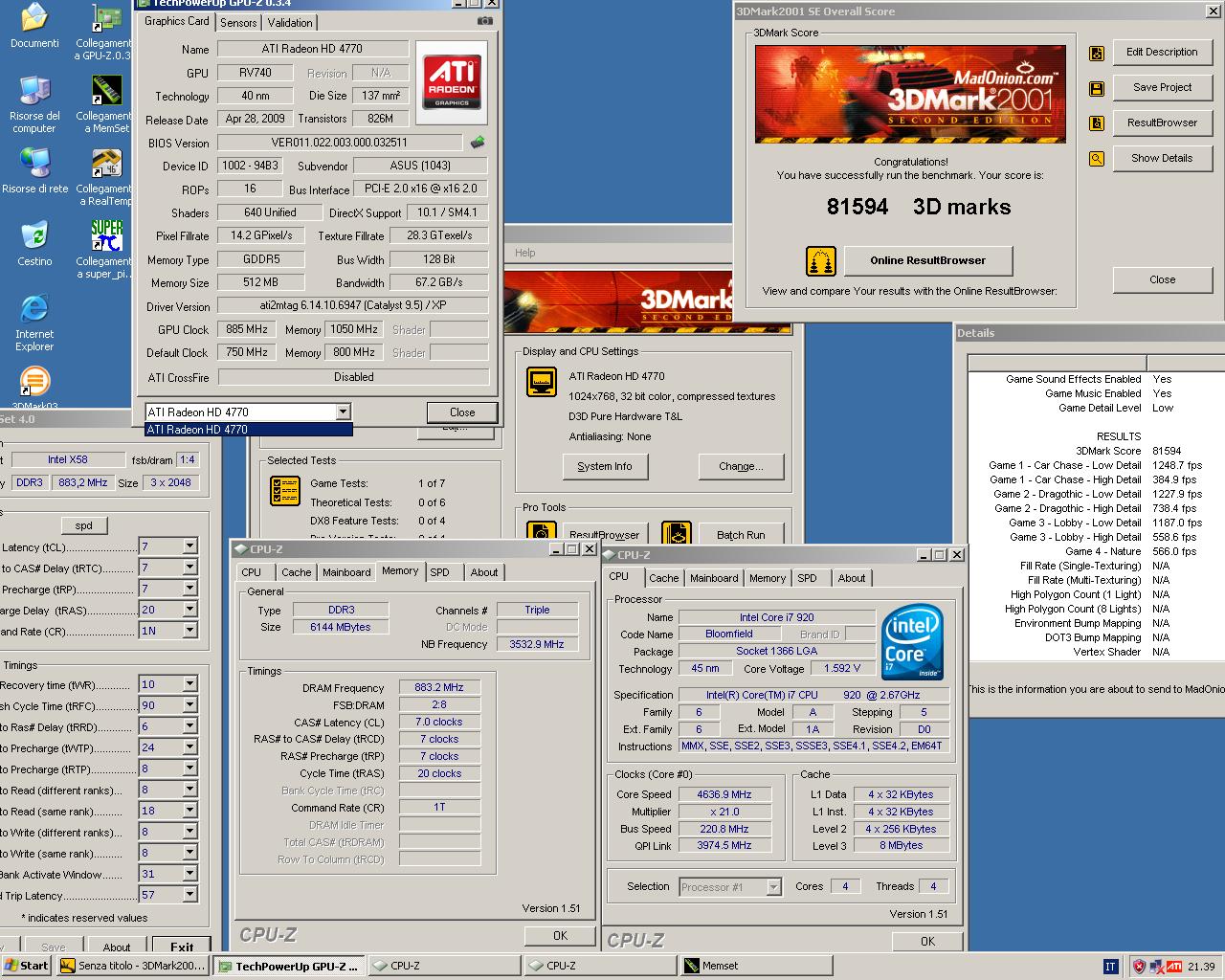This screenshot has height=980, width=1225.
Task: Switch to the Validation tab in GPU-Z
Action: pyautogui.click(x=290, y=22)
